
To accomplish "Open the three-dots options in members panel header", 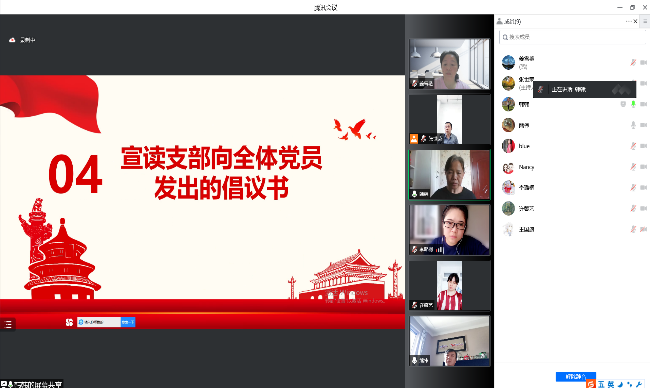I will pos(628,21).
